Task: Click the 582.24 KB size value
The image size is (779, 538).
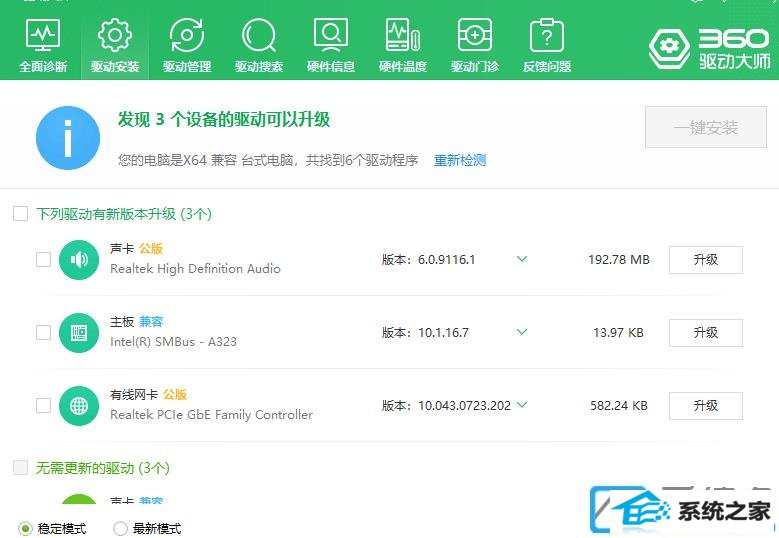Action: tap(619, 405)
